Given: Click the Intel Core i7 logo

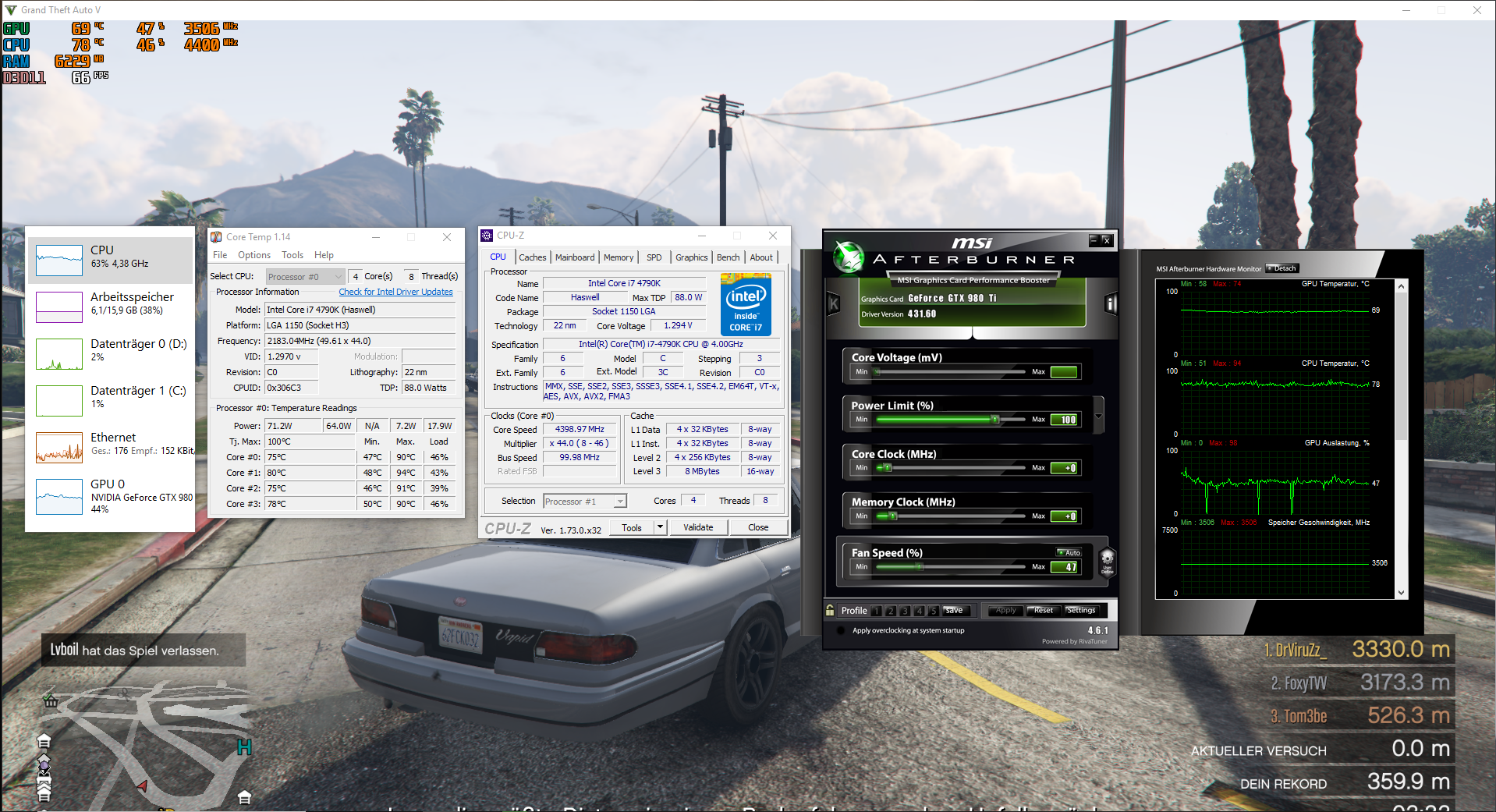Looking at the screenshot, I should [746, 304].
